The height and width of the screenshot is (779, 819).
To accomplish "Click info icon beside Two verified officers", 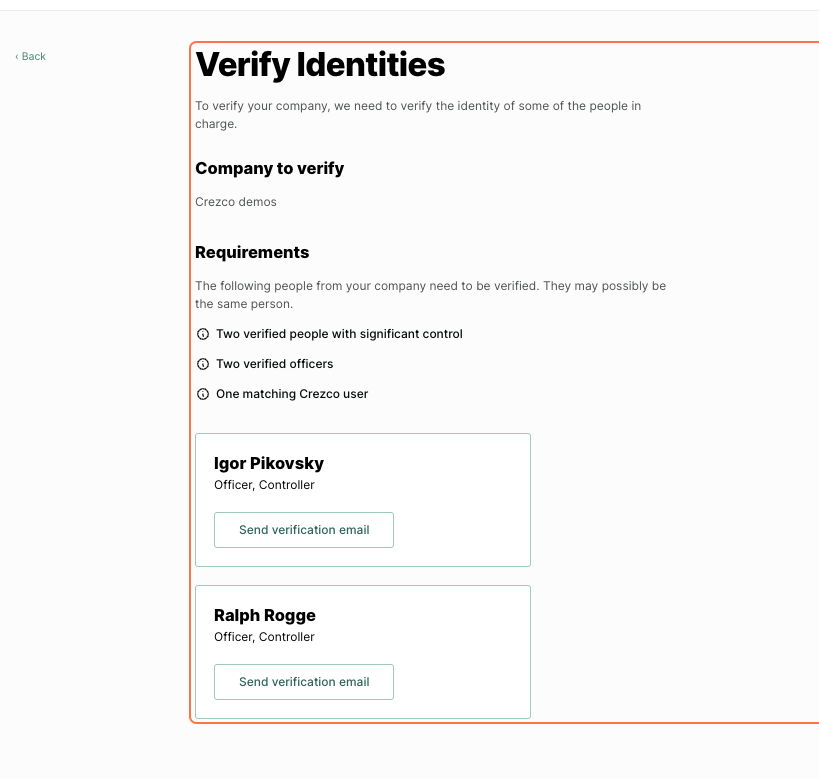I will point(203,364).
